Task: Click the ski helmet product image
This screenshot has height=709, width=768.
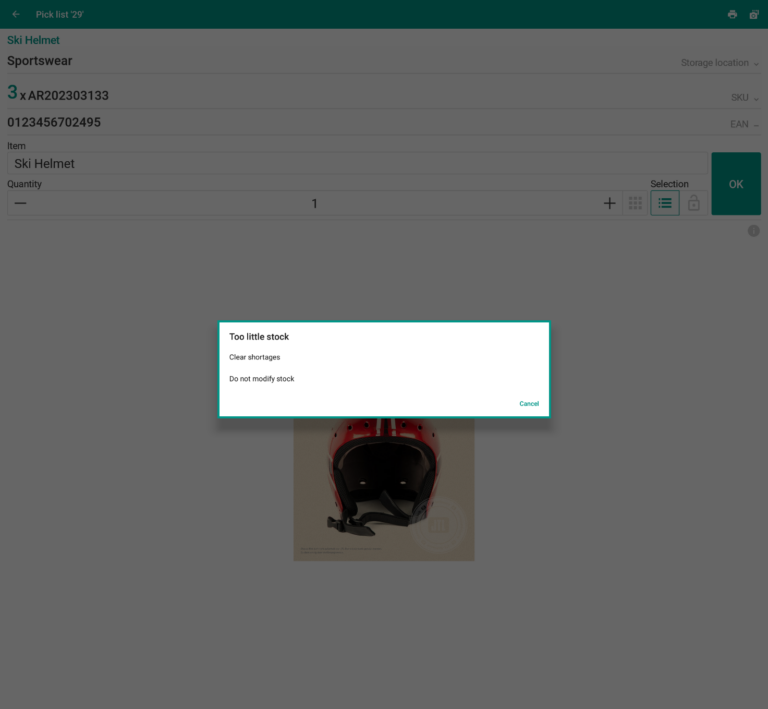Action: click(x=384, y=490)
